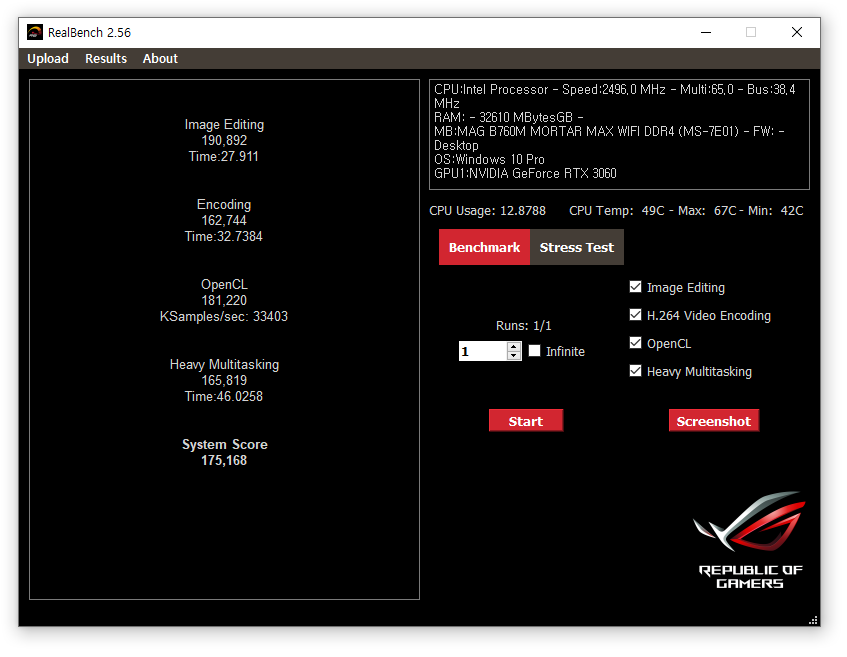This screenshot has width=847, height=657.
Task: Click the CPU Usage: 12.8788 readout
Action: pos(487,211)
